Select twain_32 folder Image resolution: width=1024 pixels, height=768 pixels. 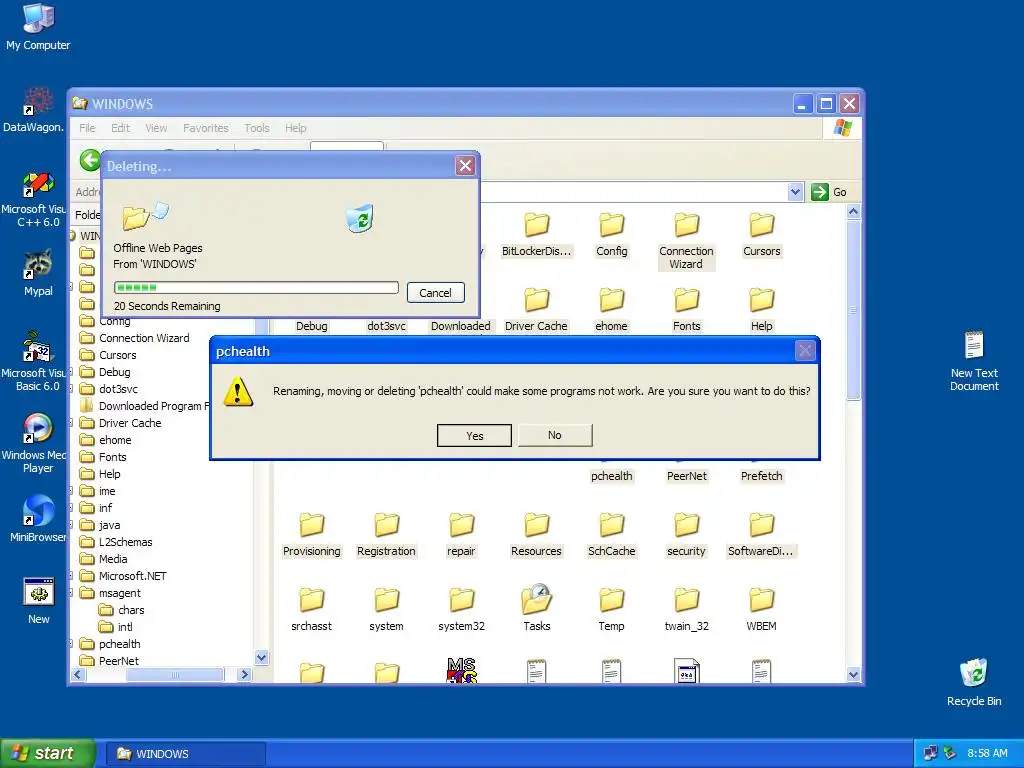point(686,611)
